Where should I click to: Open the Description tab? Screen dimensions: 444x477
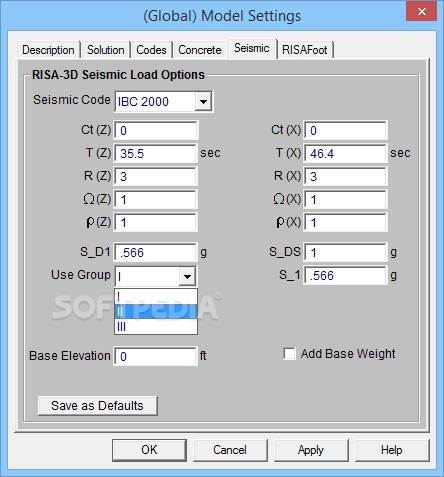click(x=48, y=50)
